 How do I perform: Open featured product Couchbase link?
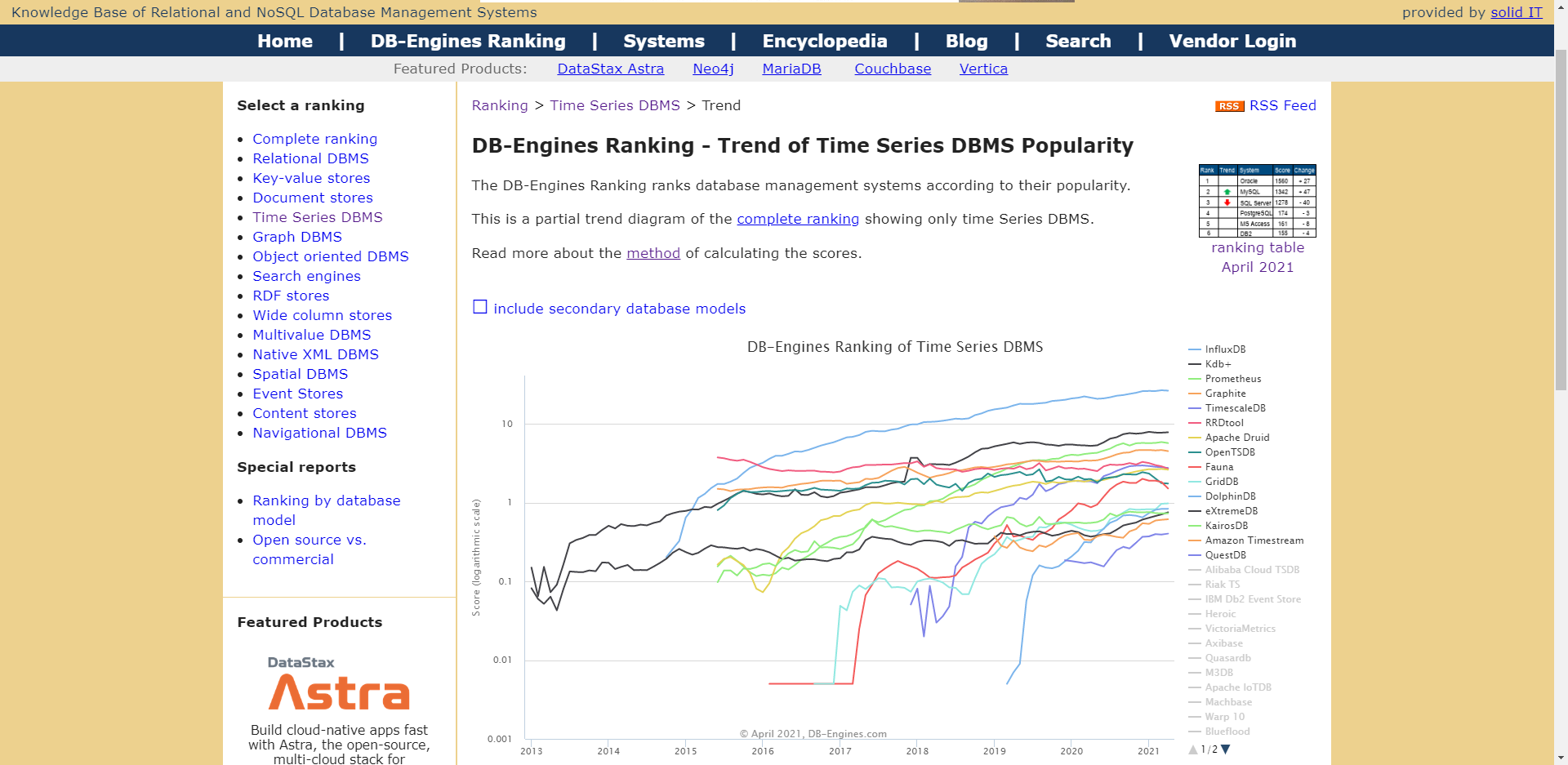(x=893, y=69)
